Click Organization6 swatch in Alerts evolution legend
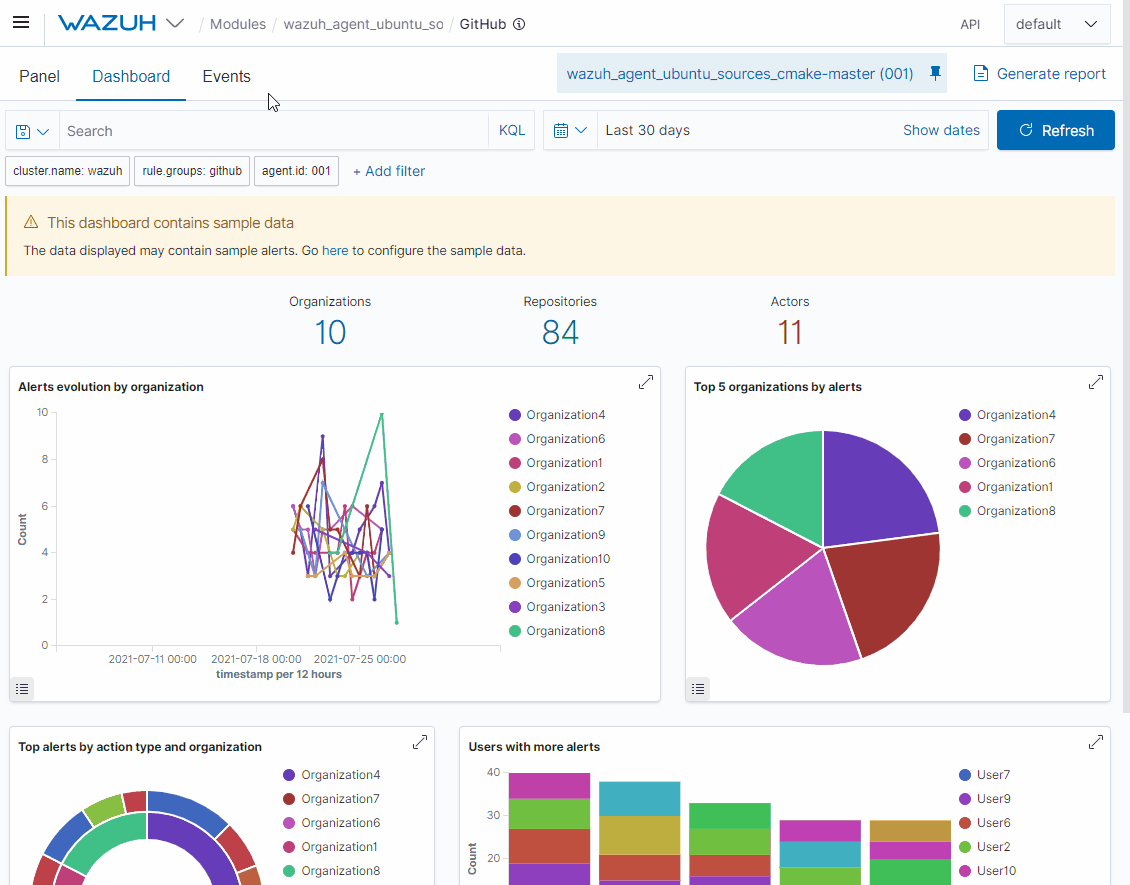Viewport: 1130px width, 885px height. (x=515, y=439)
